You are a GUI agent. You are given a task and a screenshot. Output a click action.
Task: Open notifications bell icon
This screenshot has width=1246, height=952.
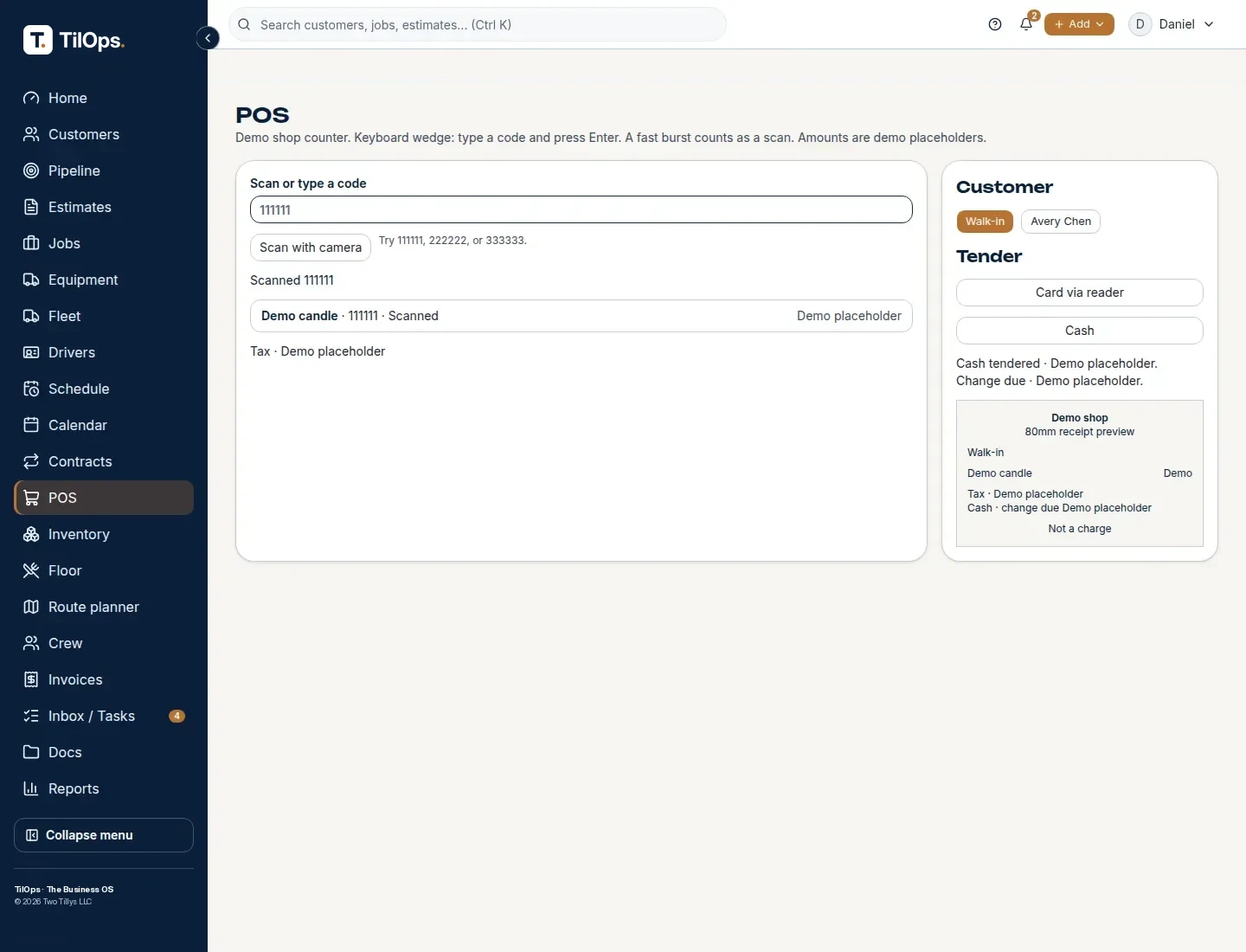(1026, 24)
